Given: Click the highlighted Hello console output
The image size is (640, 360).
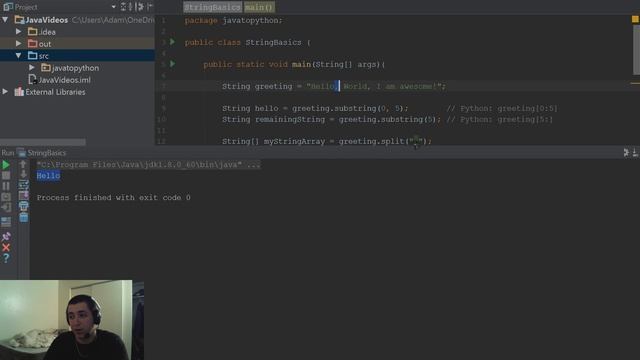Looking at the screenshot, I should [x=48, y=176].
